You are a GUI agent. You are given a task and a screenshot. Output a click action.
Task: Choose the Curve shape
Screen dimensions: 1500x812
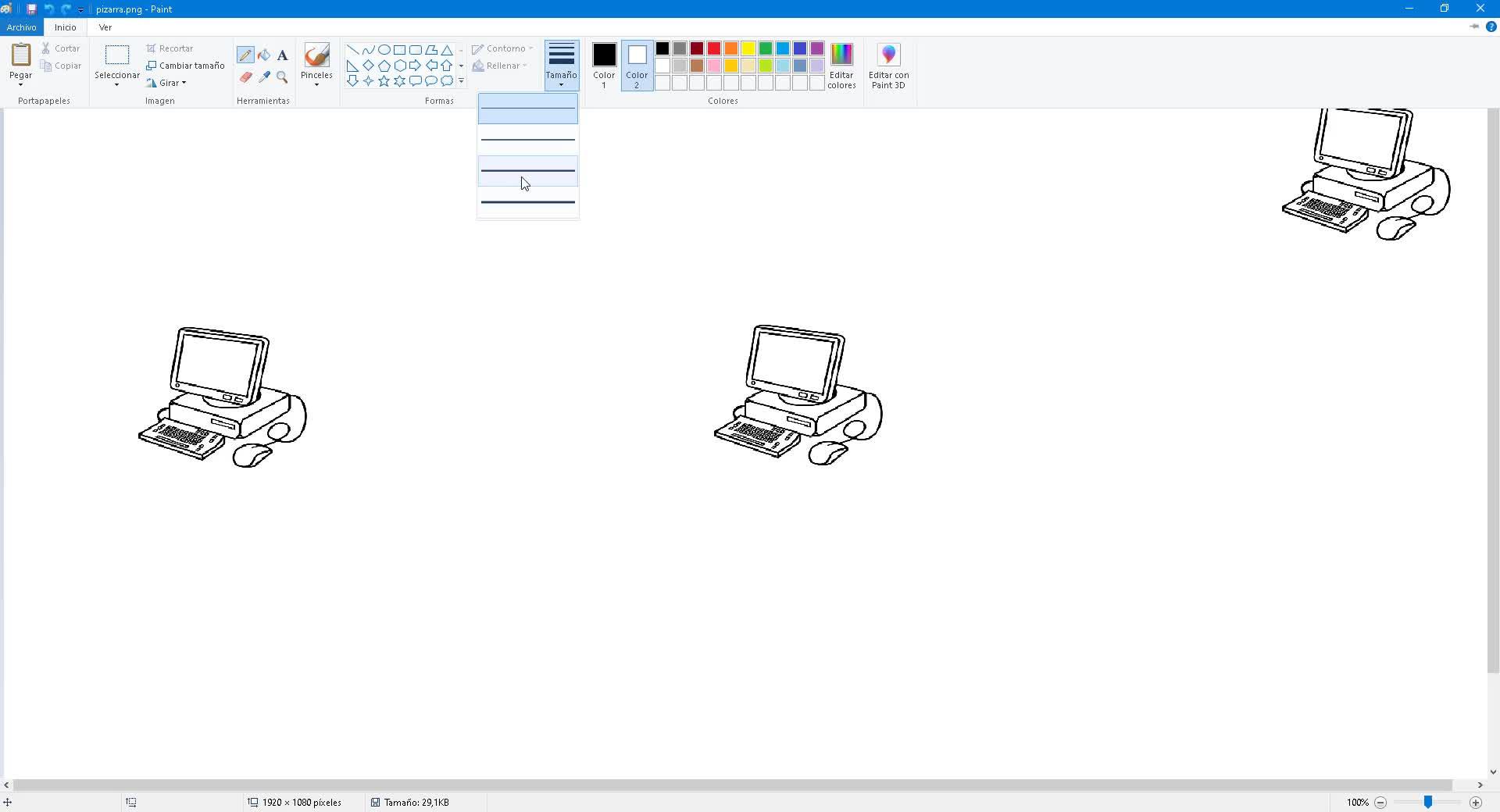[x=368, y=50]
